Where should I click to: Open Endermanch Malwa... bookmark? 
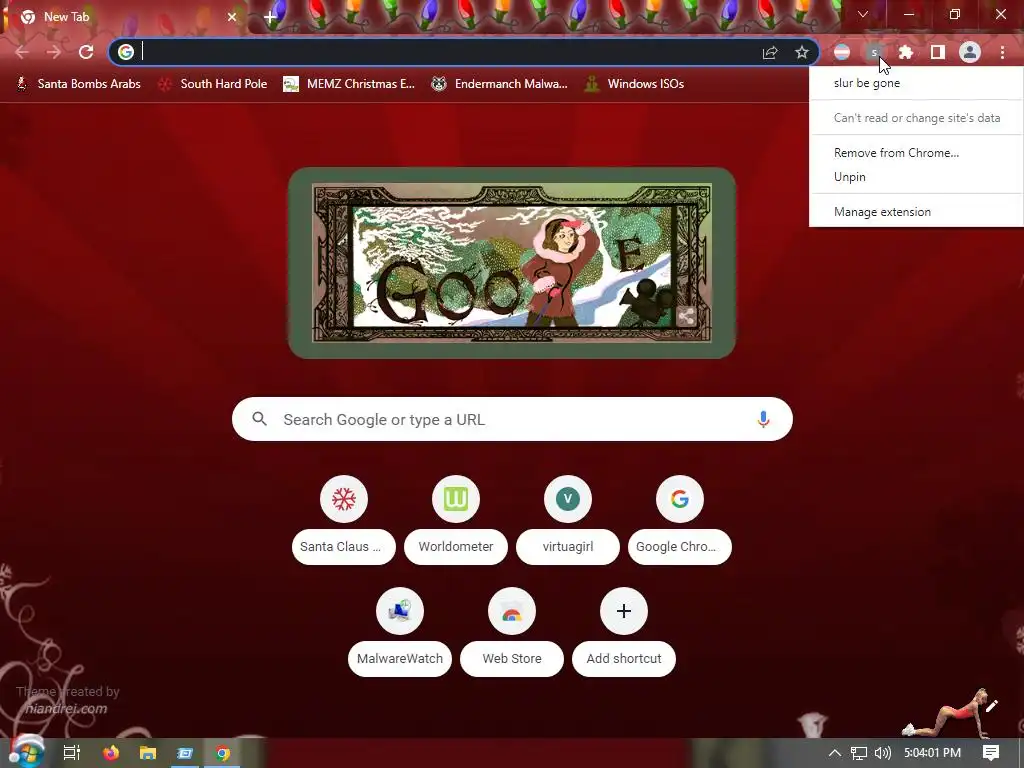(500, 84)
